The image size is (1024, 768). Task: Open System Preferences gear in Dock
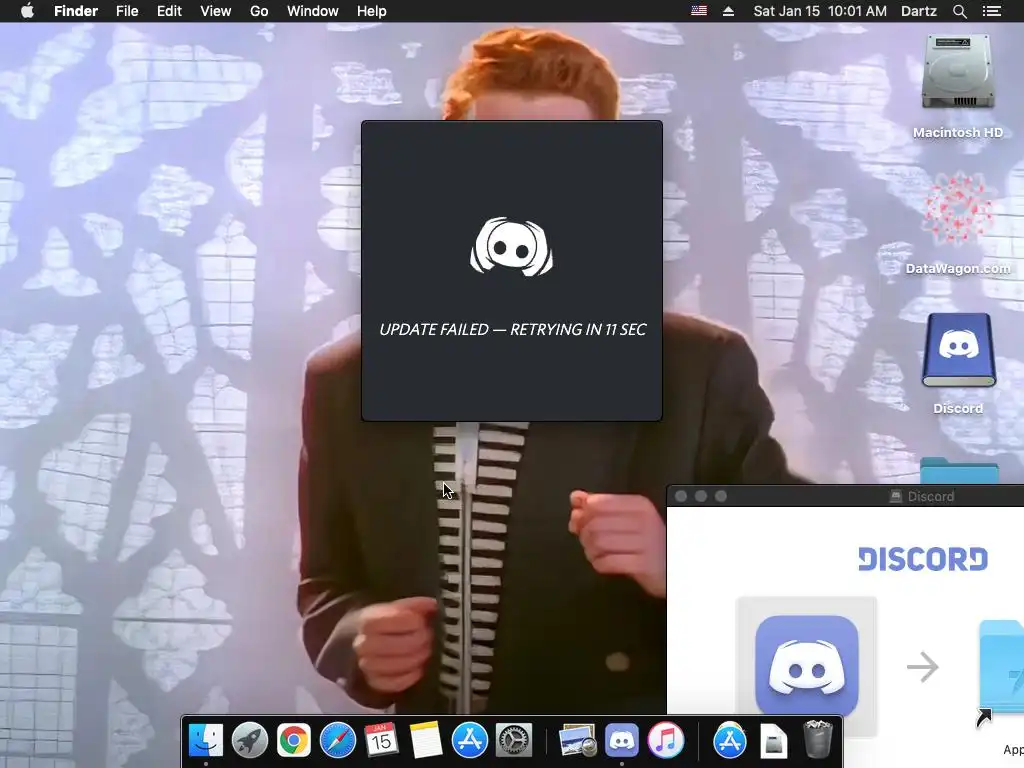[514, 740]
